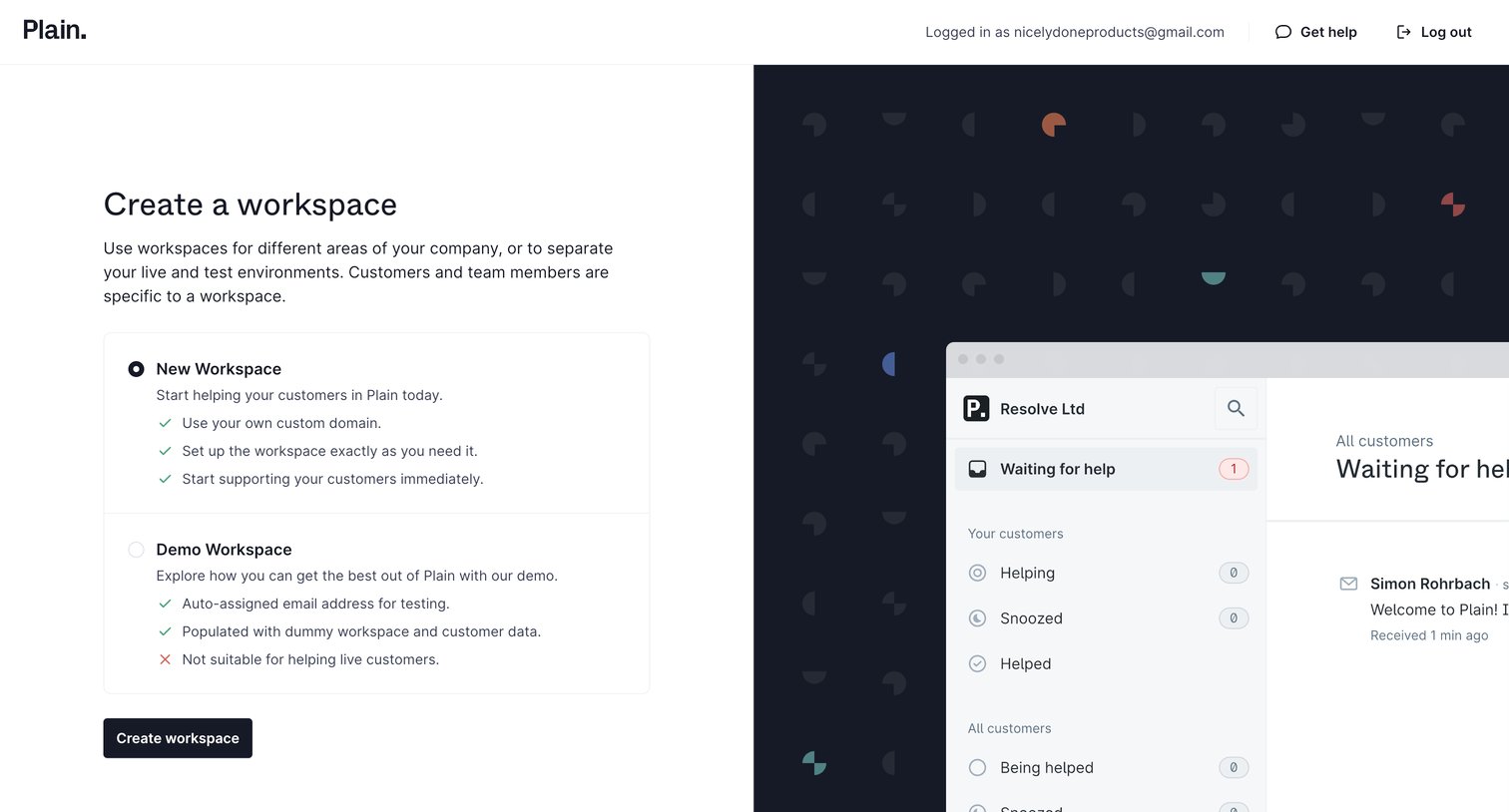The width and height of the screenshot is (1509, 812).
Task: Click the search magnifier in preview window
Action: [x=1236, y=408]
